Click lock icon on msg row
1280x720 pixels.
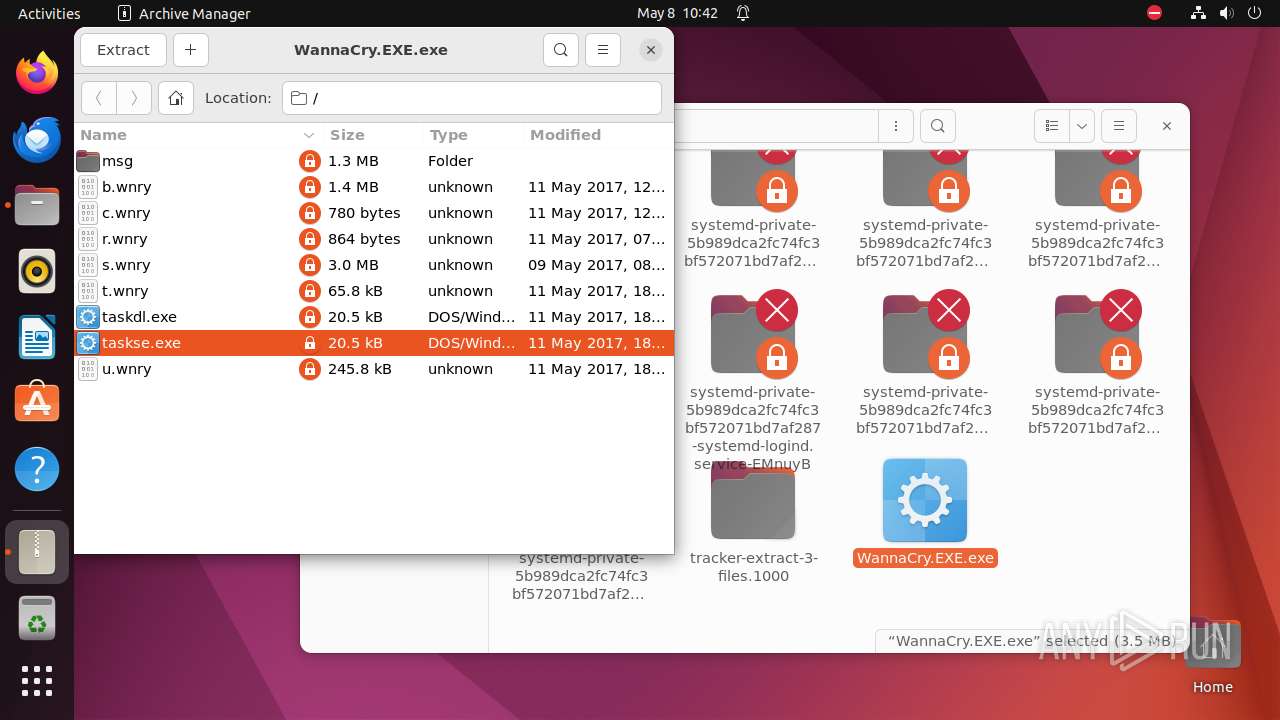pyautogui.click(x=310, y=161)
